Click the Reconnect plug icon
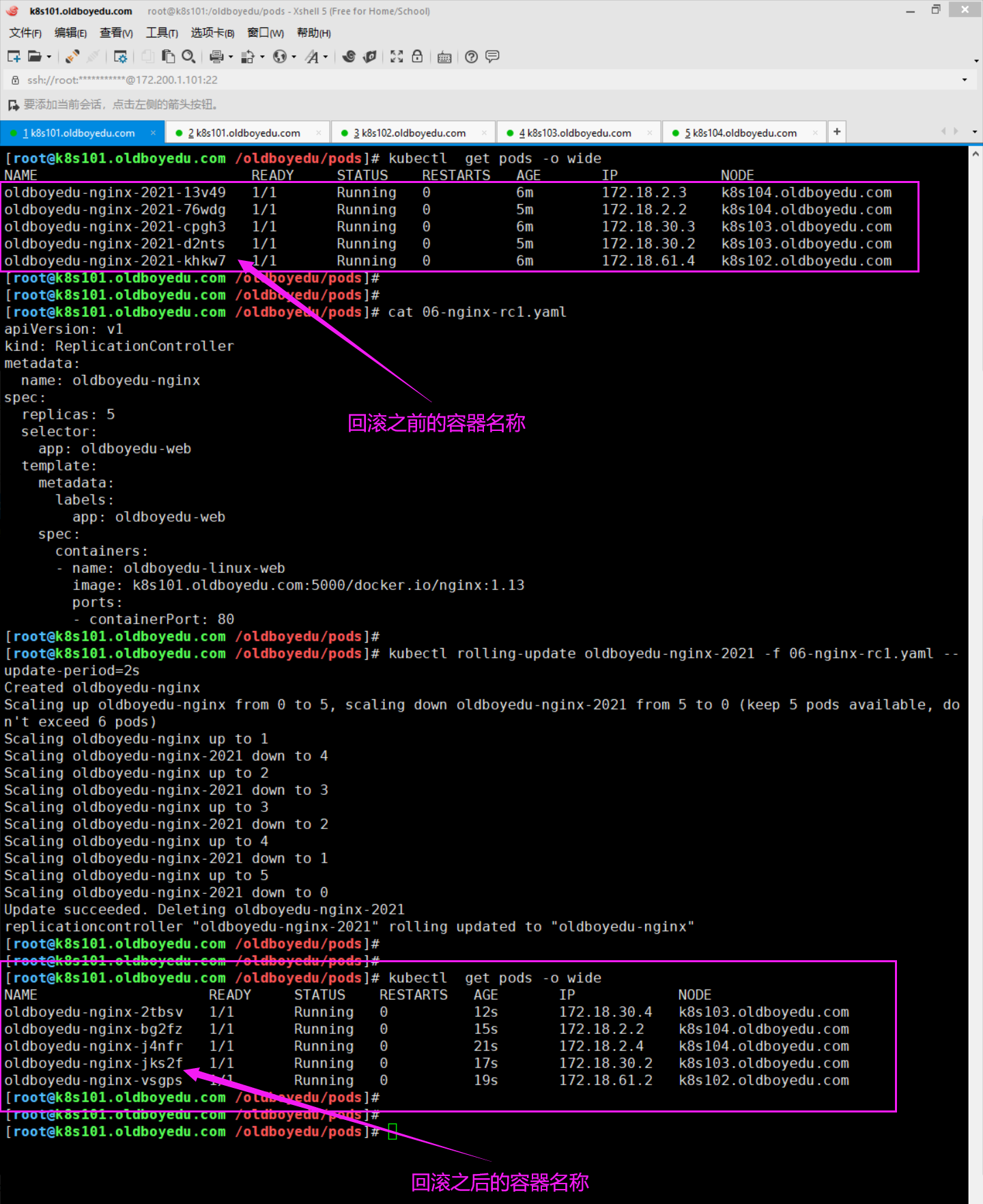Screen dimensions: 983x1204 coord(72,57)
